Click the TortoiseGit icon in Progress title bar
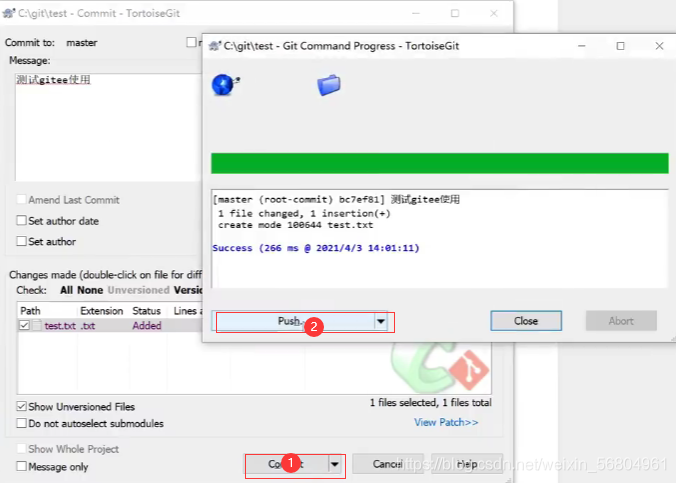The image size is (676, 483). 215,45
